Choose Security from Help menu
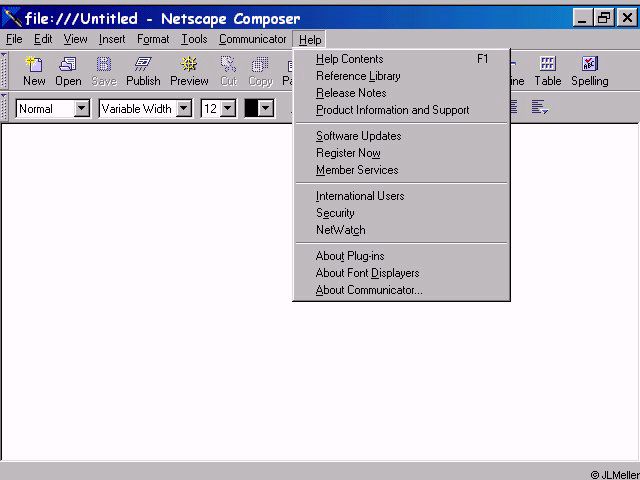Viewport: 640px width, 480px height. point(402,213)
